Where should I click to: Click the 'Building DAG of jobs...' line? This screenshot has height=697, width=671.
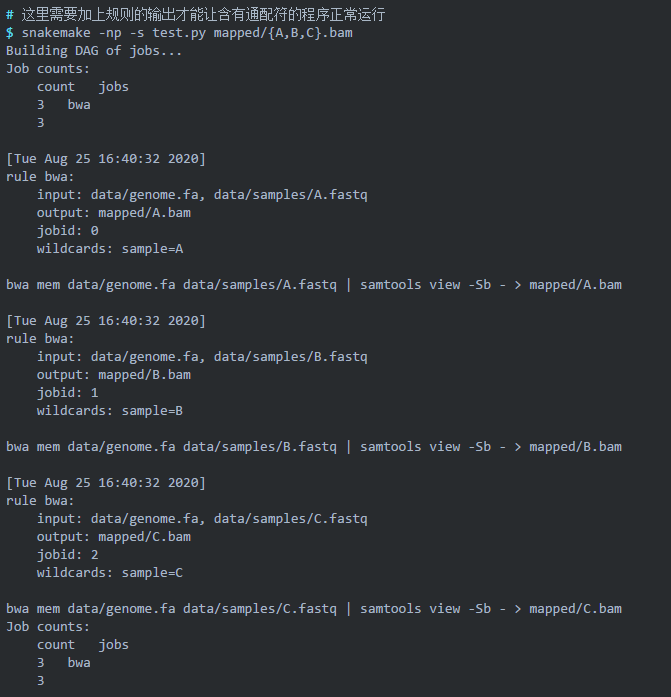coord(94,51)
